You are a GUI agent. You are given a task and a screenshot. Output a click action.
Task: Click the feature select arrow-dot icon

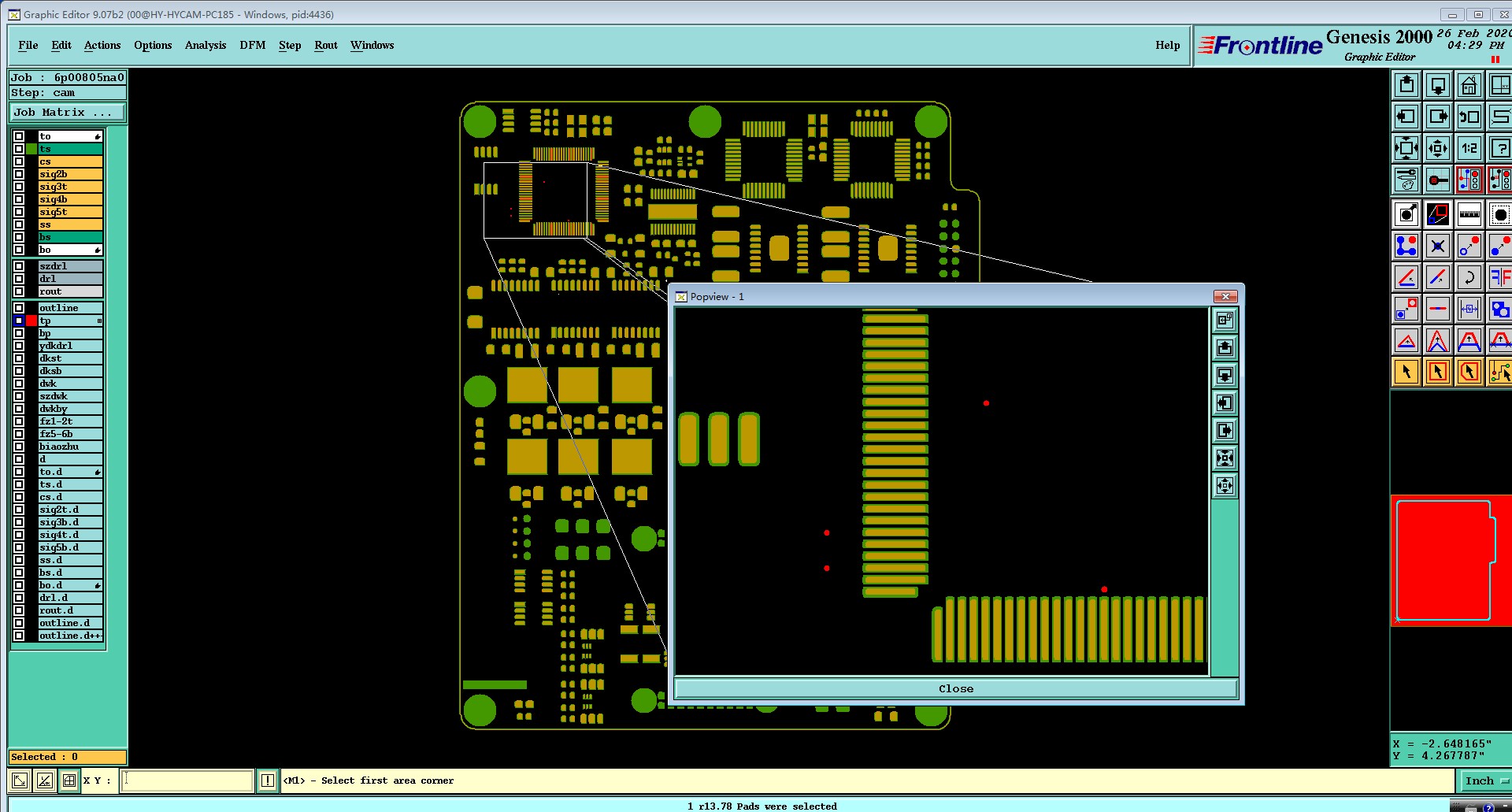tap(1406, 214)
